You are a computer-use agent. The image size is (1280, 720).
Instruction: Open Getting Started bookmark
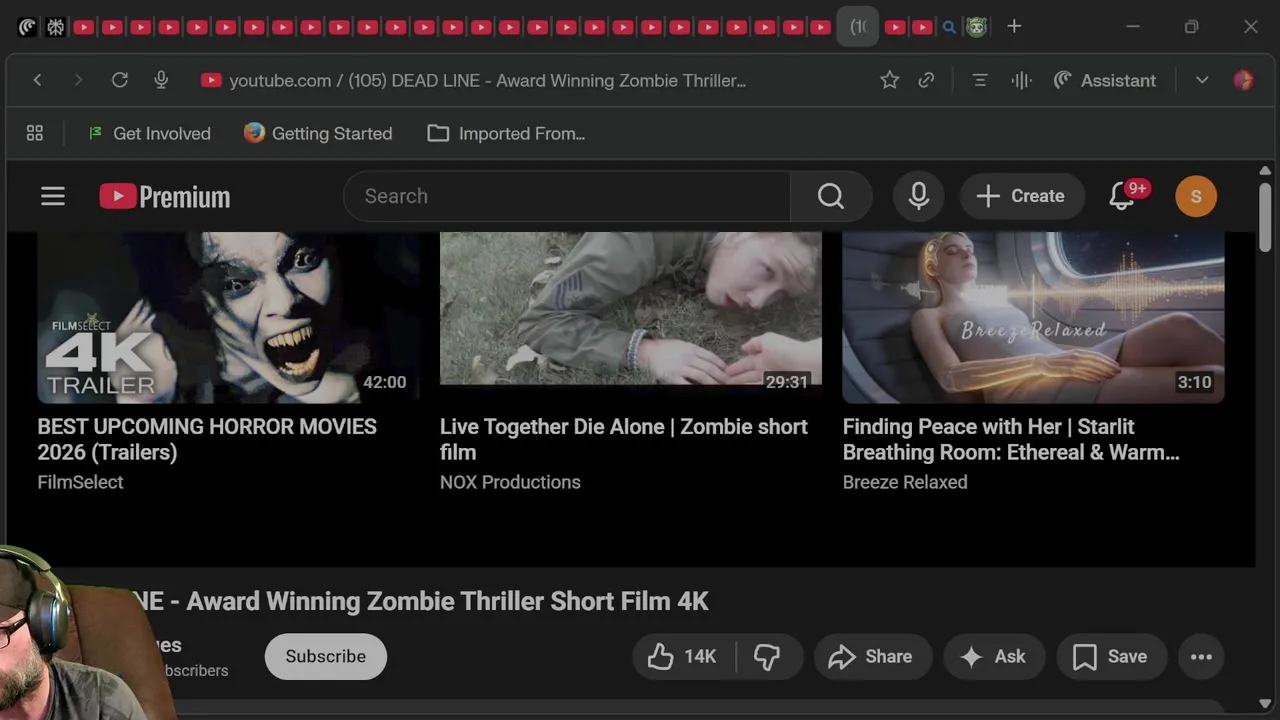coord(318,133)
